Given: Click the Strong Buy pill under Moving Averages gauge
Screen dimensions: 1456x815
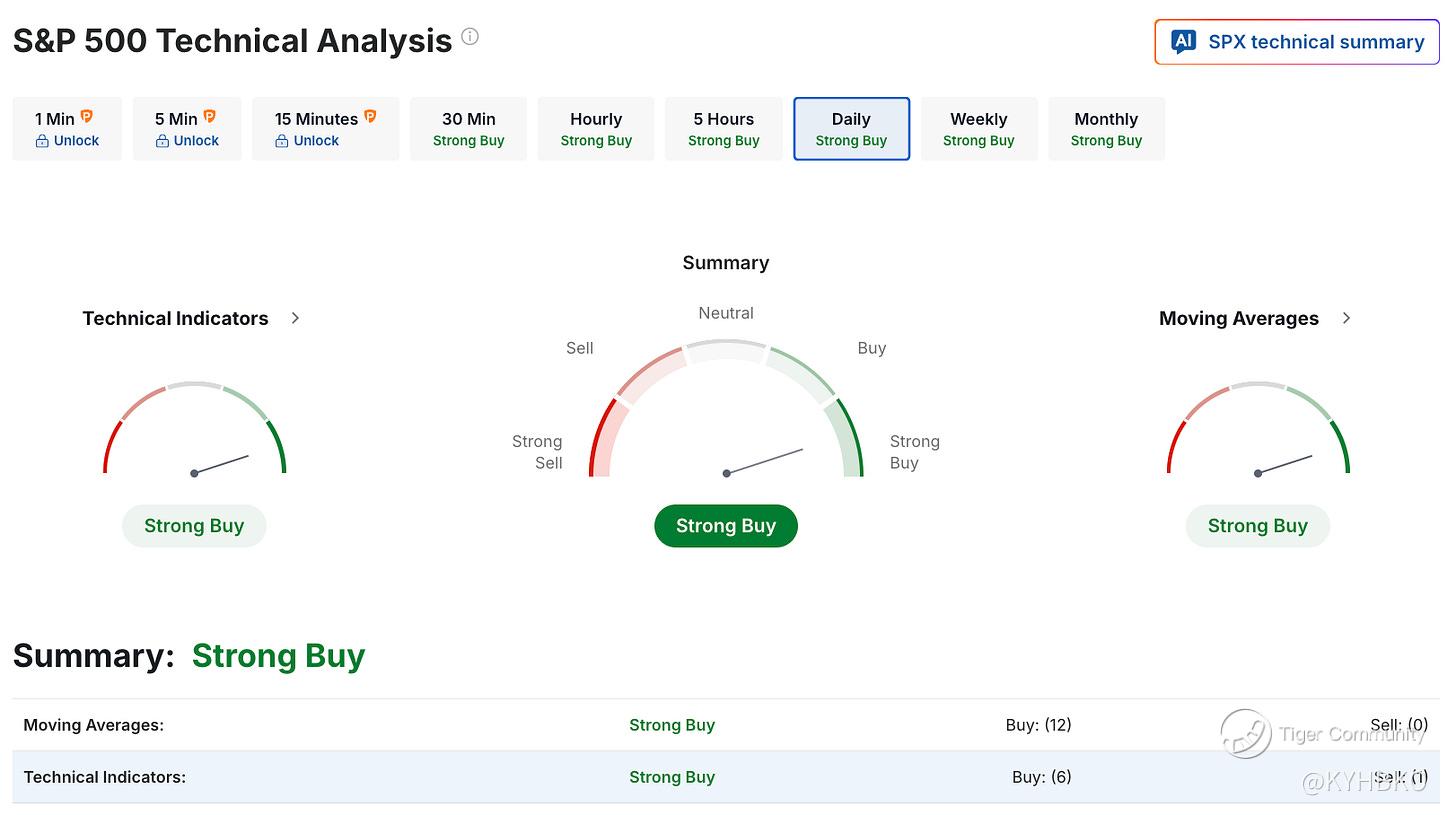Looking at the screenshot, I should click(1258, 526).
